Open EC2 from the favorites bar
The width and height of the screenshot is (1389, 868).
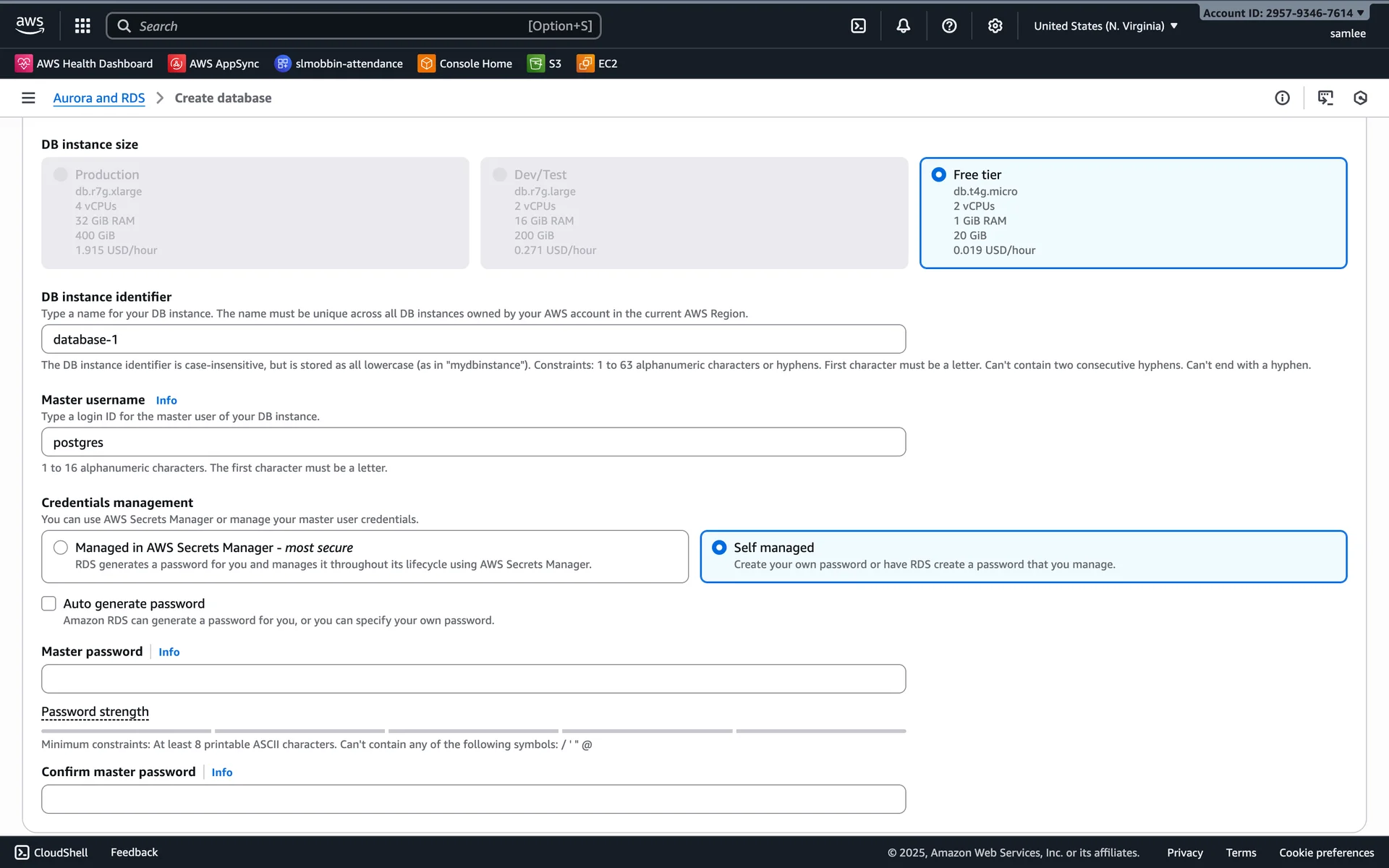tap(598, 64)
